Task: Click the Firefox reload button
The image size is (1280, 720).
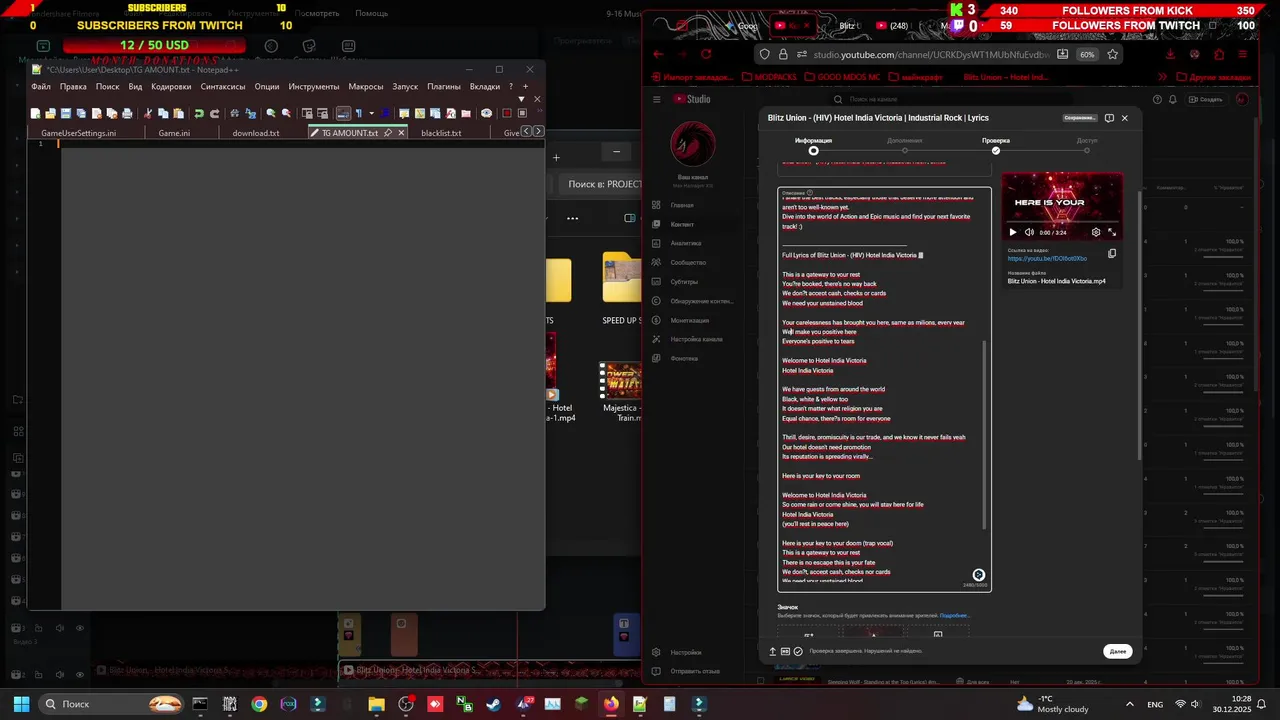Action: pyautogui.click(x=706, y=54)
